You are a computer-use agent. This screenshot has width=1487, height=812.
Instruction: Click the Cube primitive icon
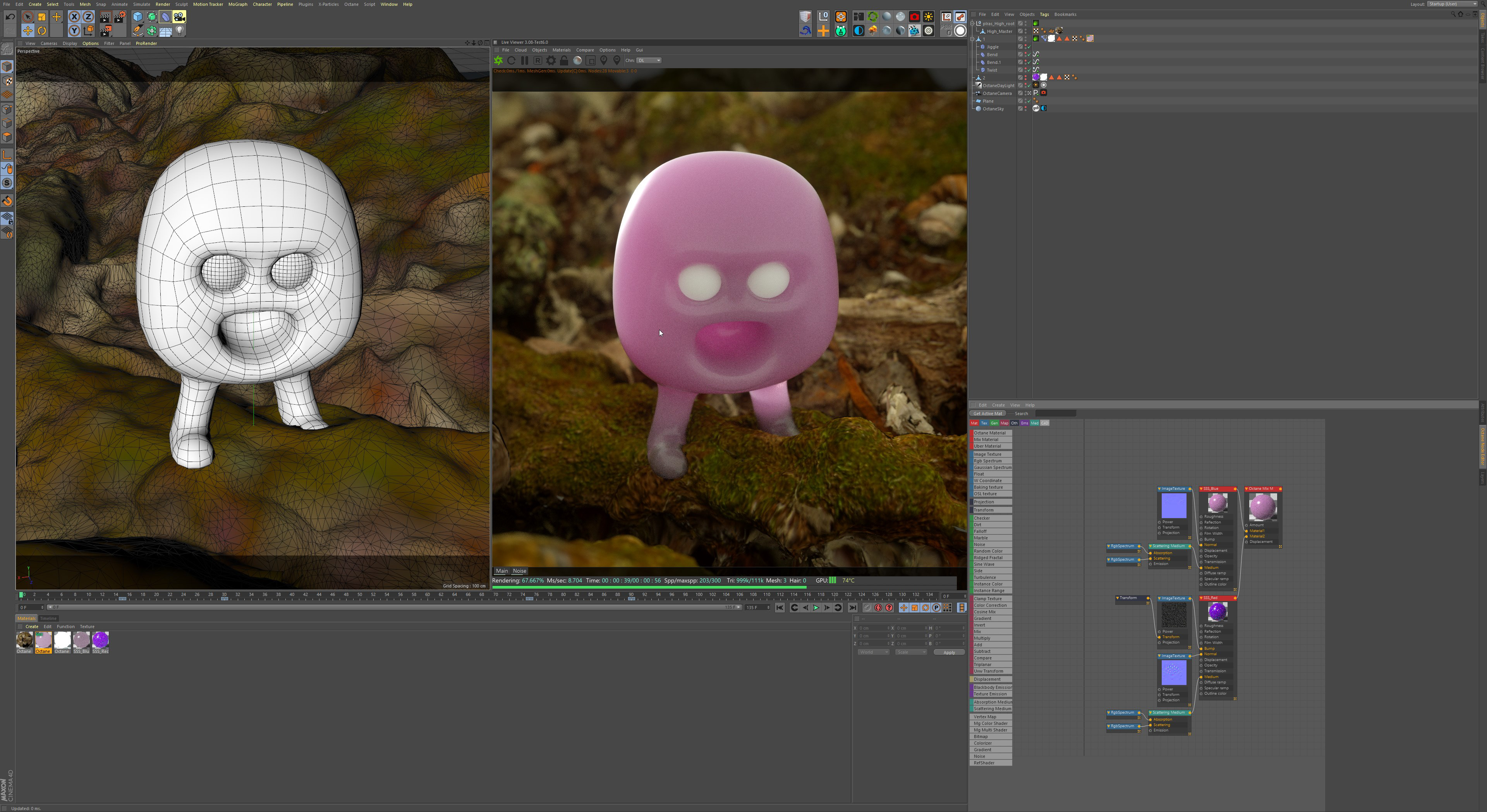137,17
